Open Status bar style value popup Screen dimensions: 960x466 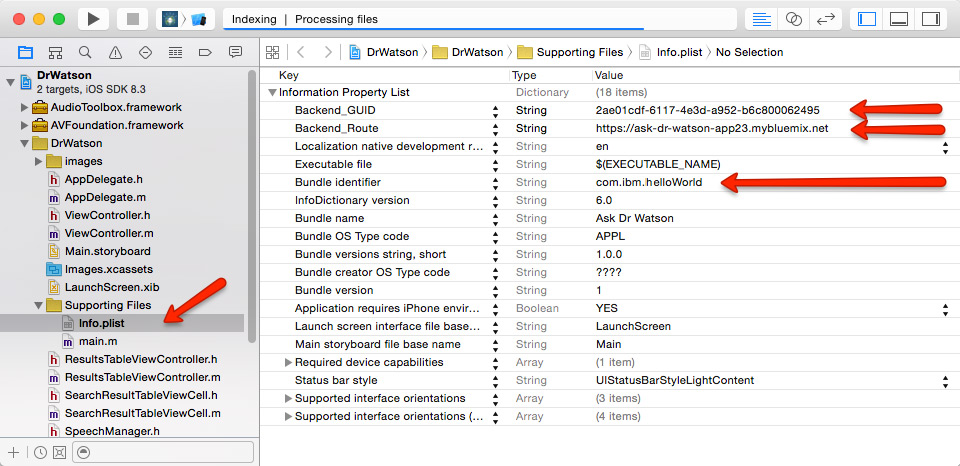pyautogui.click(x=945, y=380)
